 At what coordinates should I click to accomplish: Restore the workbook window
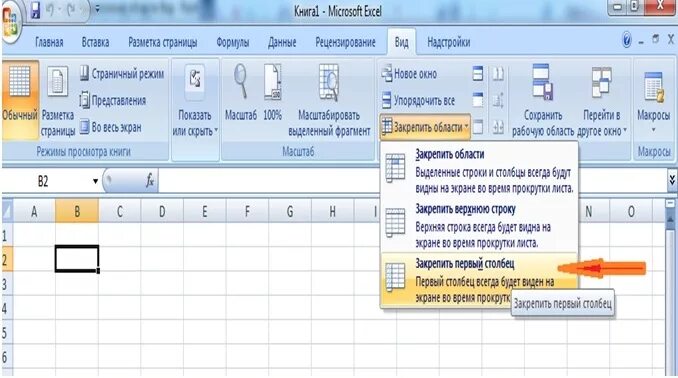(x=656, y=39)
